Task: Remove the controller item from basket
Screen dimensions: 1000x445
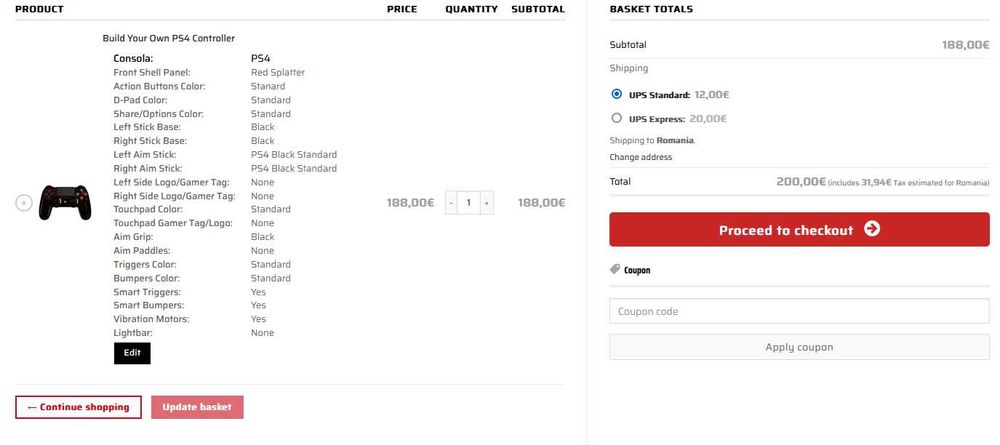Action: pyautogui.click(x=24, y=203)
